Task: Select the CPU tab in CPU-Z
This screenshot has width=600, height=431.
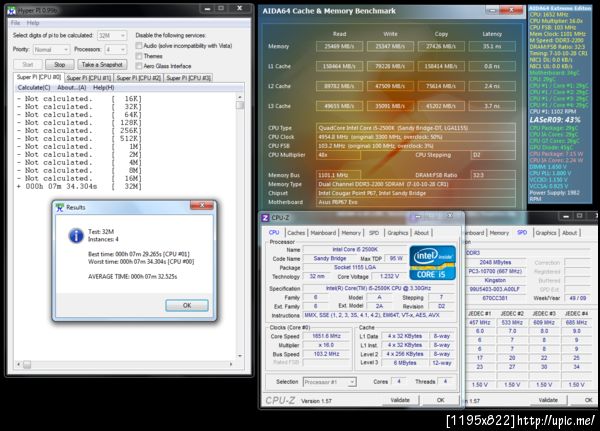Action: click(x=274, y=232)
